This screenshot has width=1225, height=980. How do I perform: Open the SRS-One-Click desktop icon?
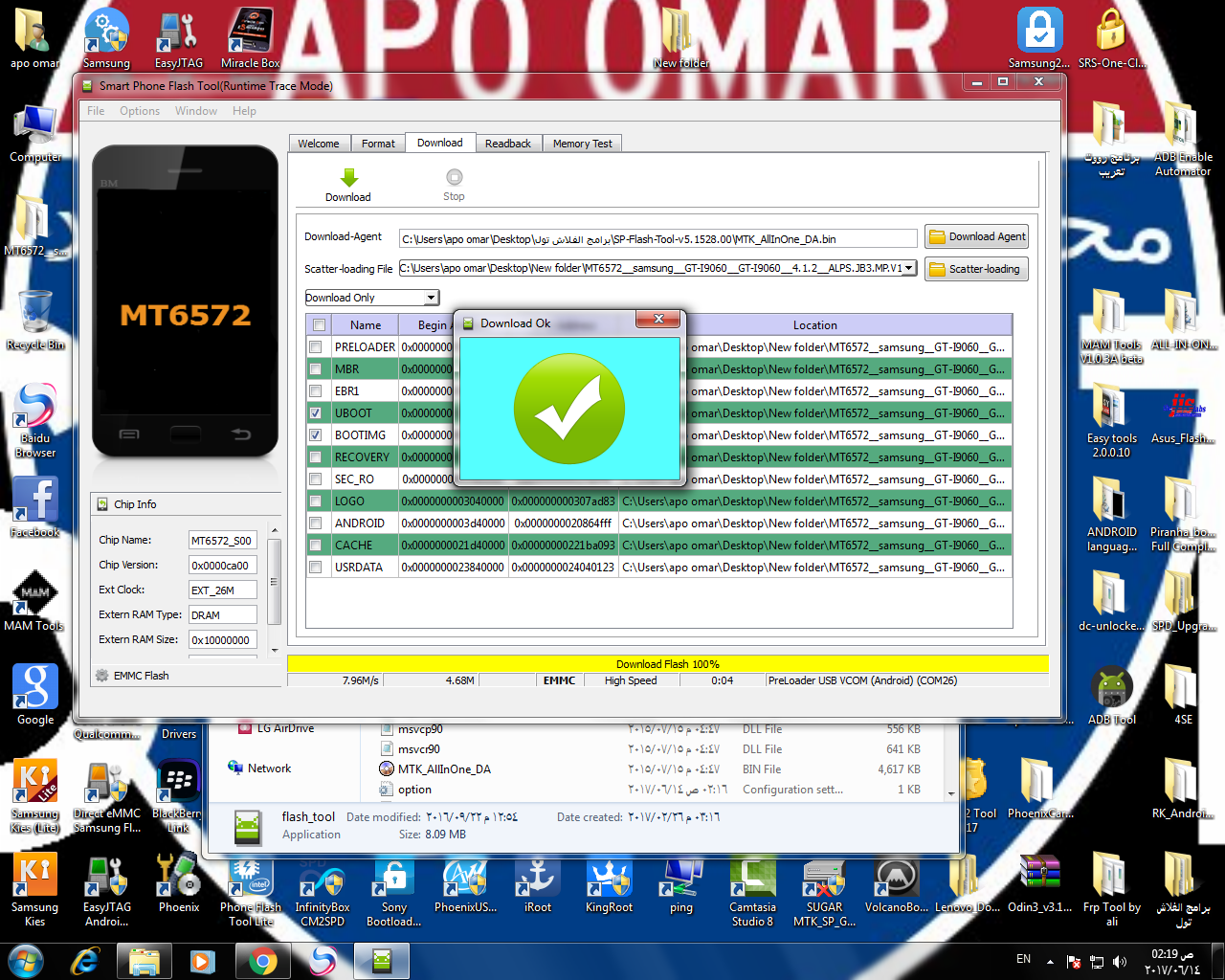coord(1112,38)
